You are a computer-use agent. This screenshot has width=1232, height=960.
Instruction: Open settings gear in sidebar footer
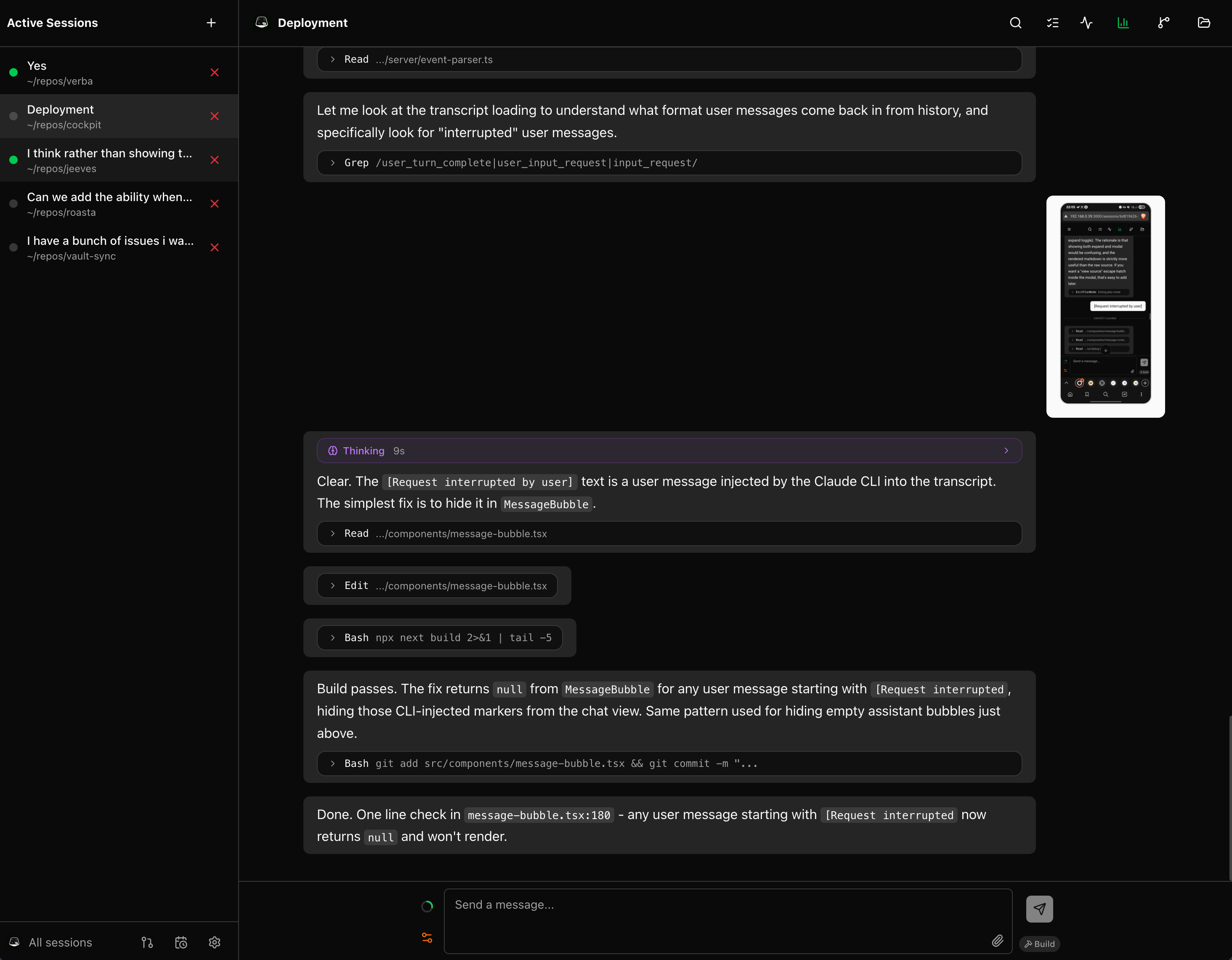coord(214,942)
